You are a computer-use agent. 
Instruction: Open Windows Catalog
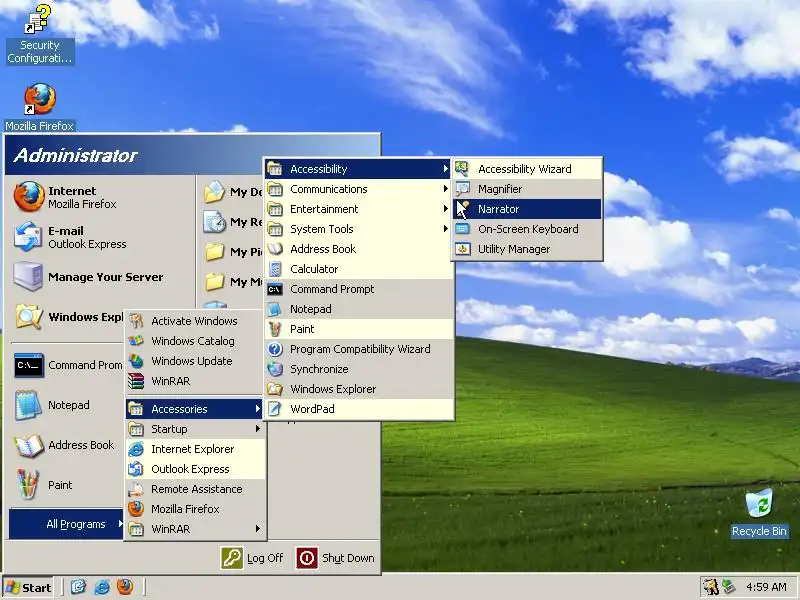point(195,341)
